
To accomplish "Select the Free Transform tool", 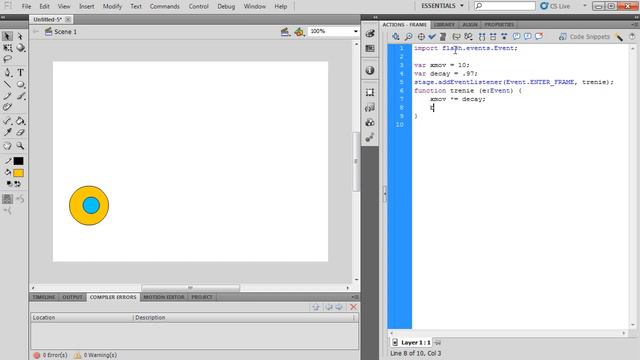I will click(7, 48).
